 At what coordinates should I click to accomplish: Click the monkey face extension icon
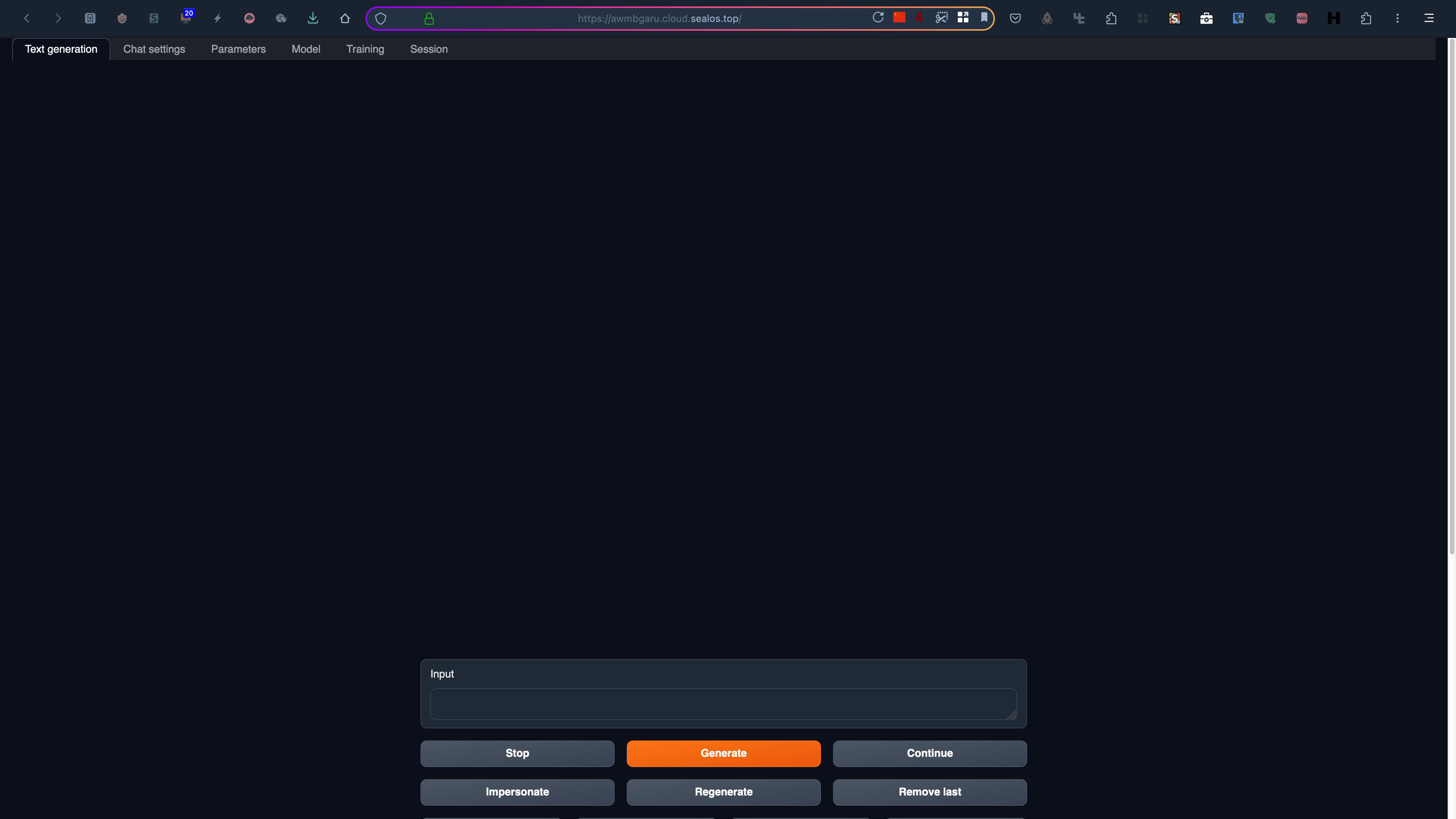121,19
